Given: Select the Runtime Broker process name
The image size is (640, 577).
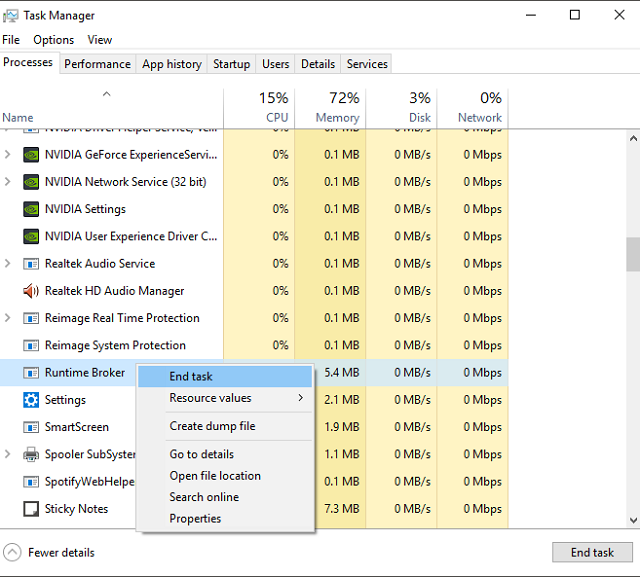Looking at the screenshot, I should (x=85, y=373).
